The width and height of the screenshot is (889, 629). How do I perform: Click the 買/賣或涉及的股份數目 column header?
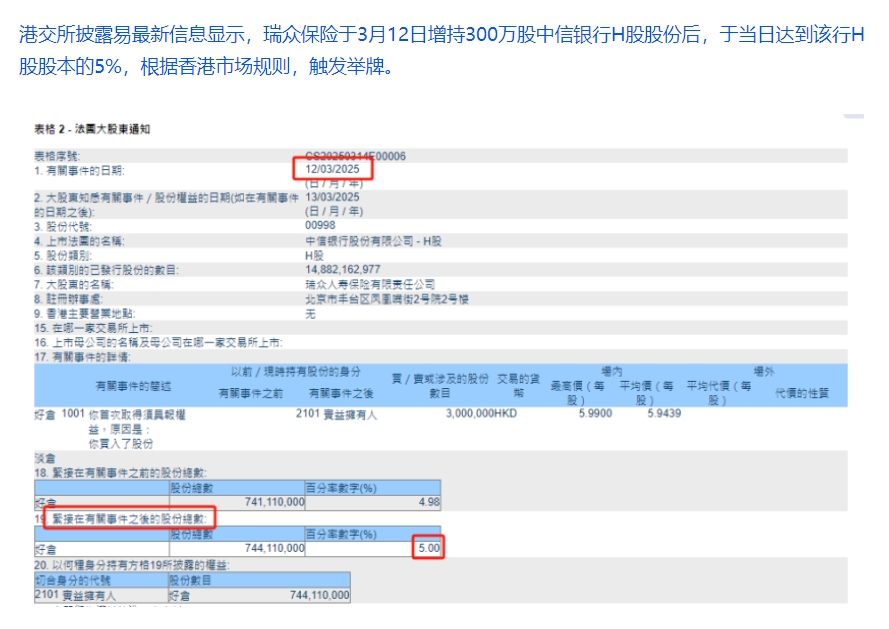point(440,386)
